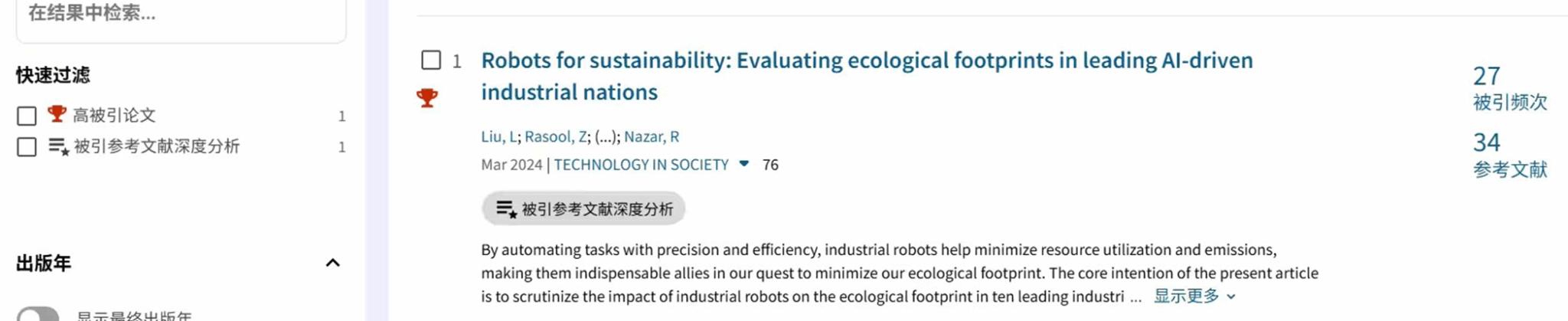Tick the 高被引论文 filter checkbox

tap(27, 116)
